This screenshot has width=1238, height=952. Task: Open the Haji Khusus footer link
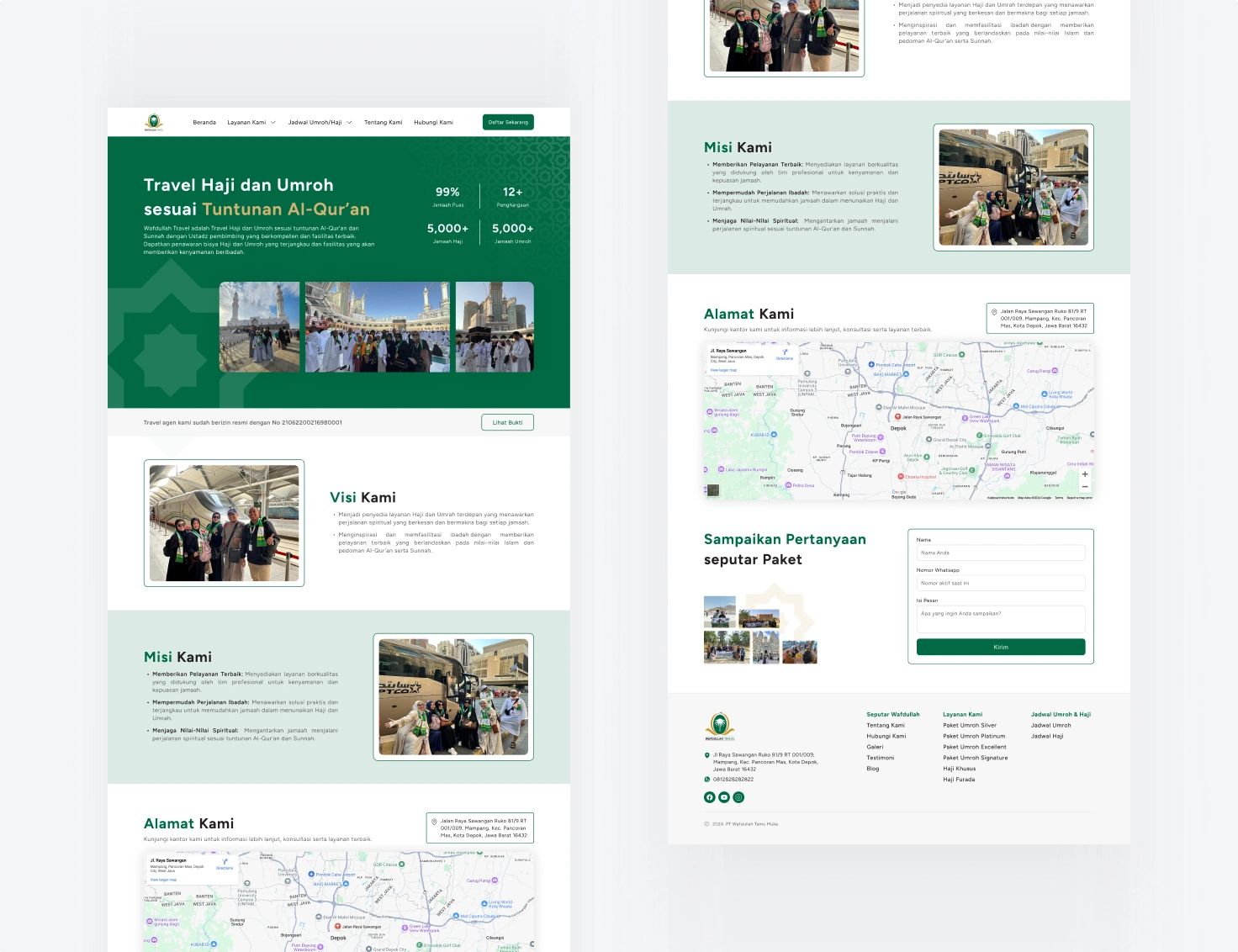click(960, 769)
